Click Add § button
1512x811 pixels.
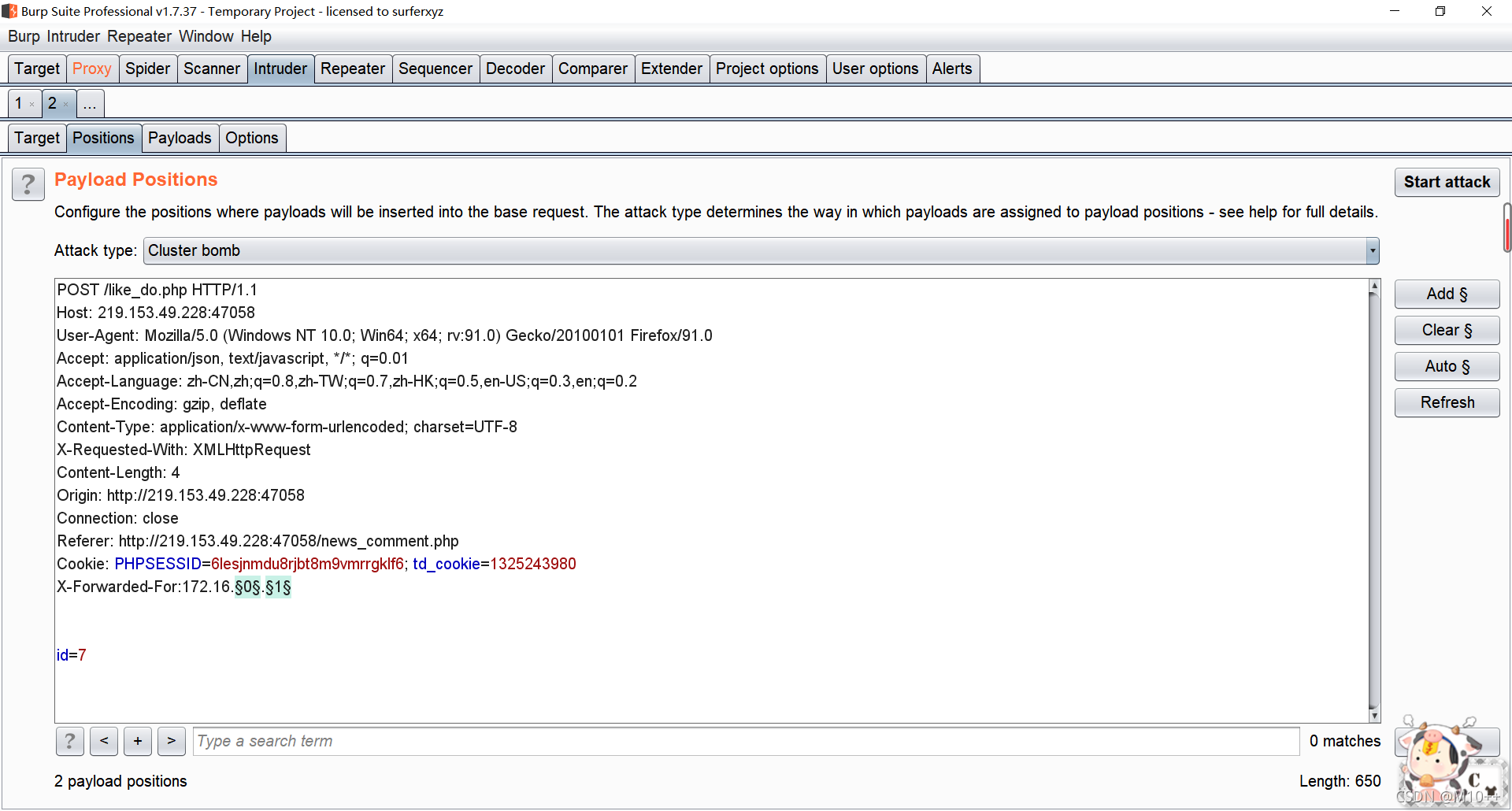pos(1447,294)
